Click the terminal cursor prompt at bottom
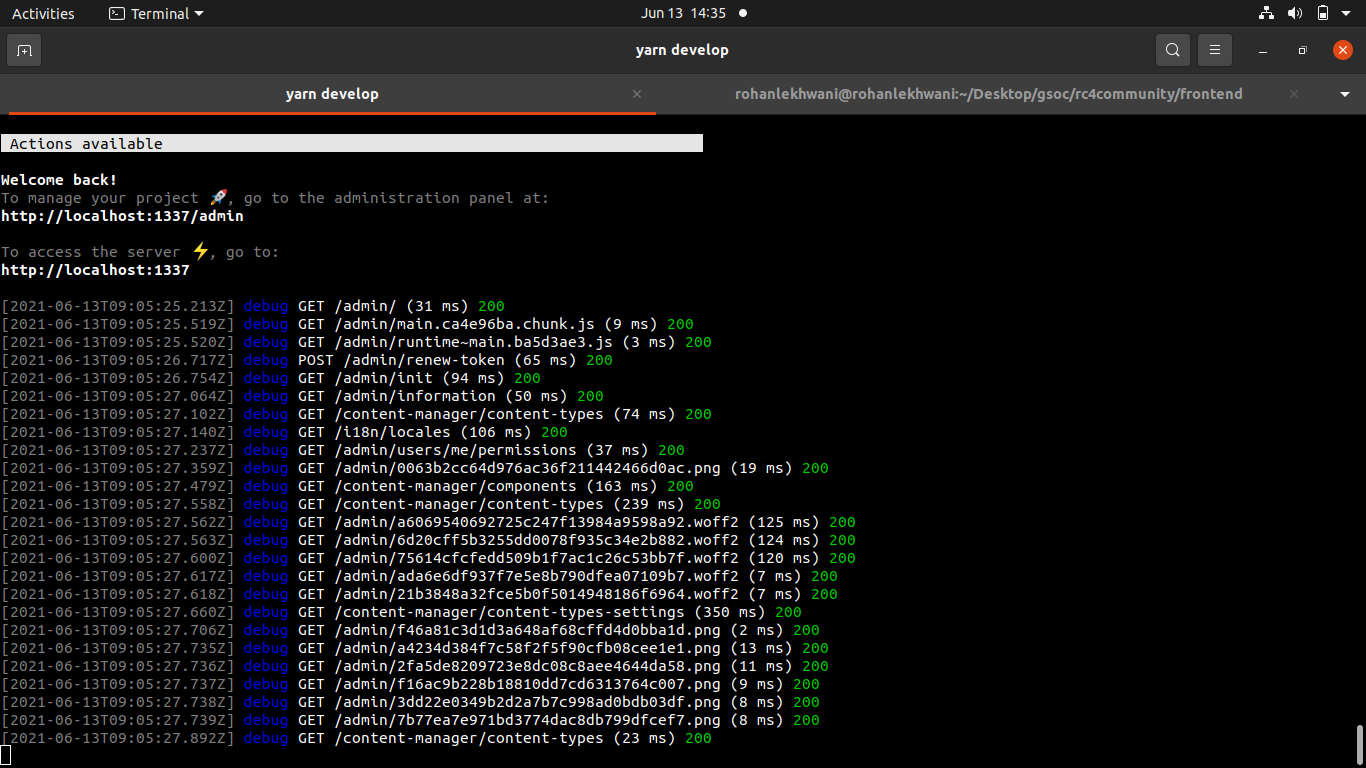This screenshot has height=768, width=1366. click(5, 756)
